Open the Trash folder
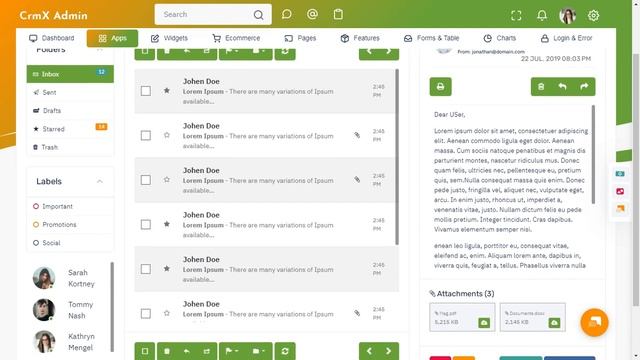This screenshot has height=360, width=640. [x=70, y=147]
